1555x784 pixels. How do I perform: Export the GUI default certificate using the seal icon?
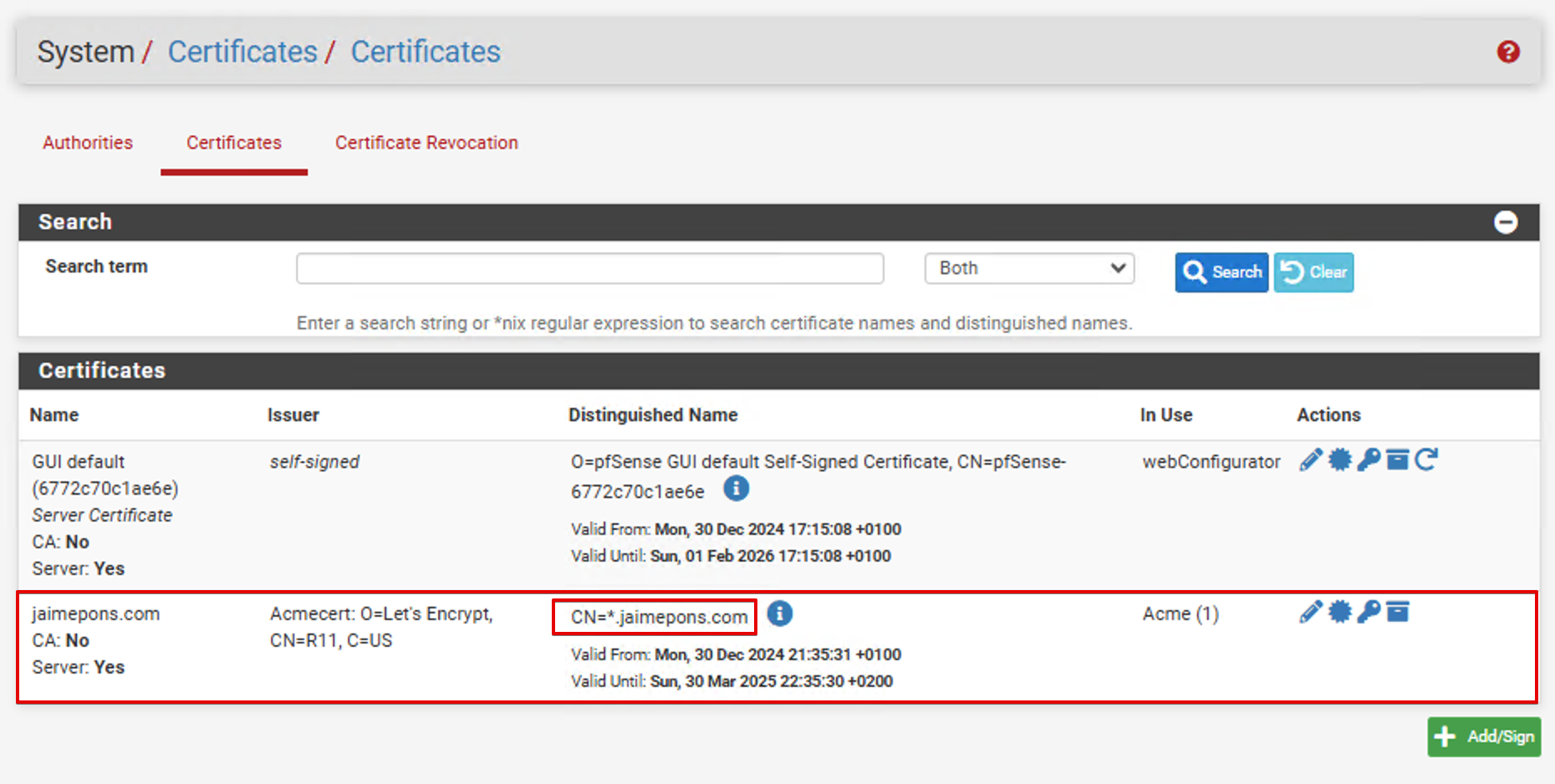click(1339, 460)
